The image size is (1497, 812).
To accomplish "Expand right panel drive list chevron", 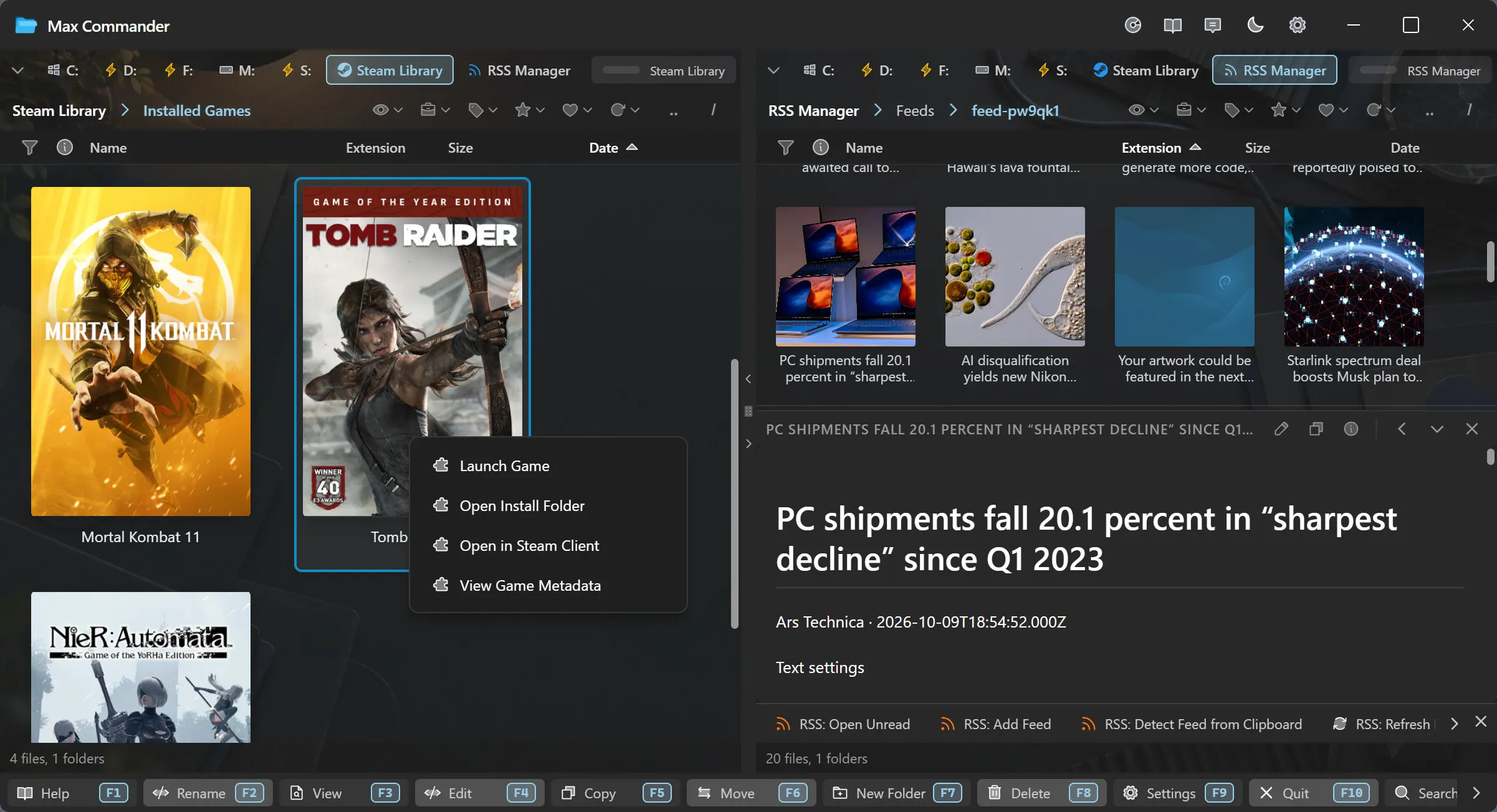I will coord(773,70).
